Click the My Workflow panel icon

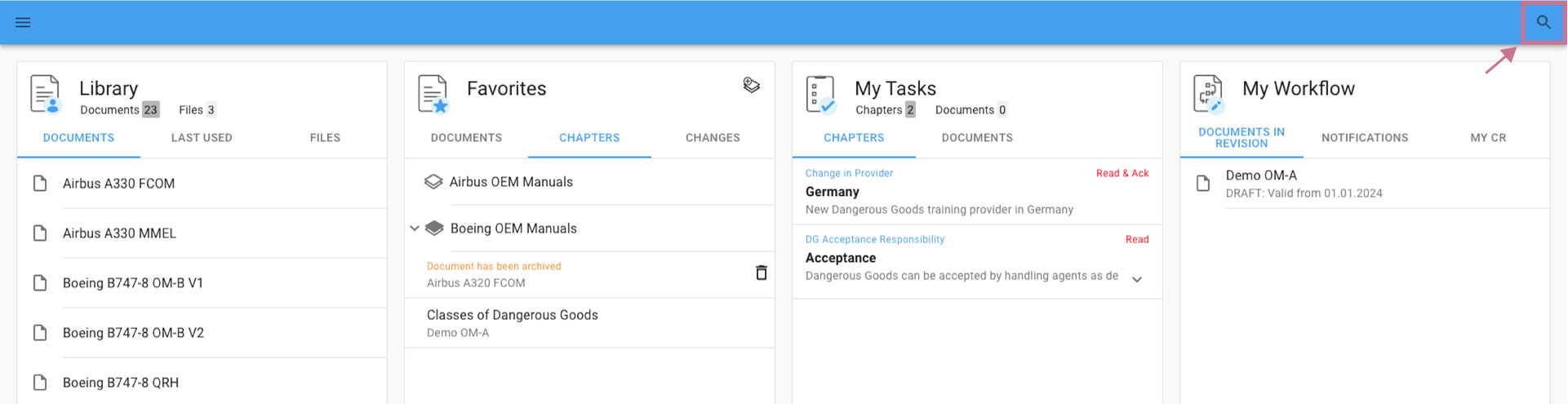click(1208, 94)
